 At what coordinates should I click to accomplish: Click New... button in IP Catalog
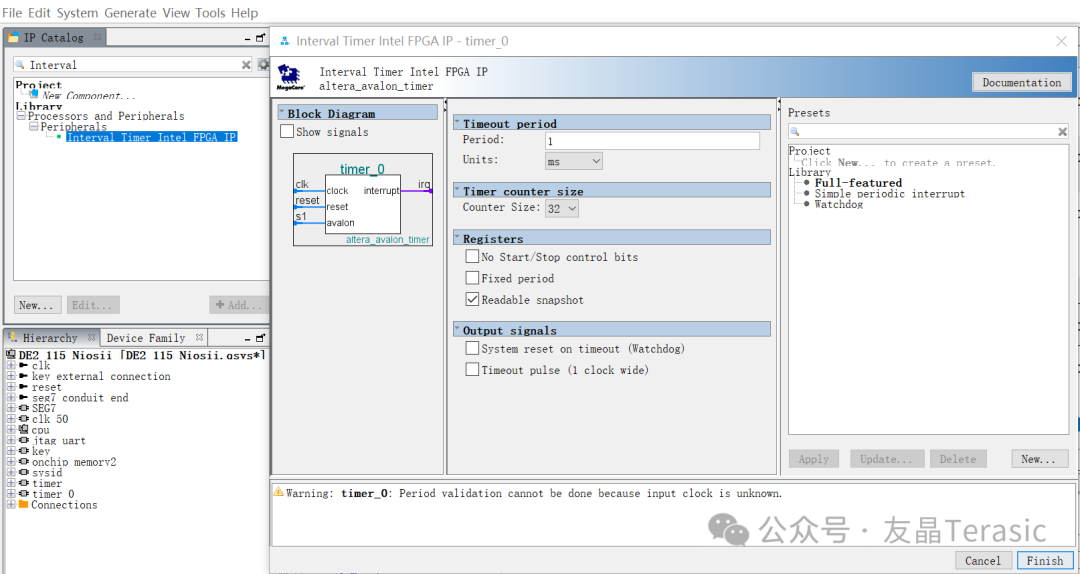pyautogui.click(x=37, y=305)
